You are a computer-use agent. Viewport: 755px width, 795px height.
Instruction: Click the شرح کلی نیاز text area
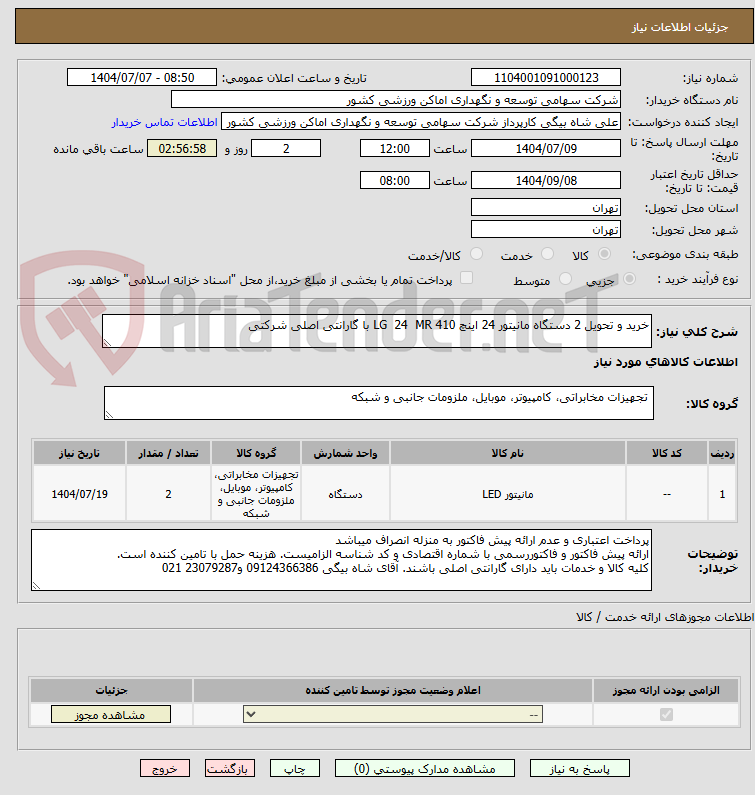377,331
